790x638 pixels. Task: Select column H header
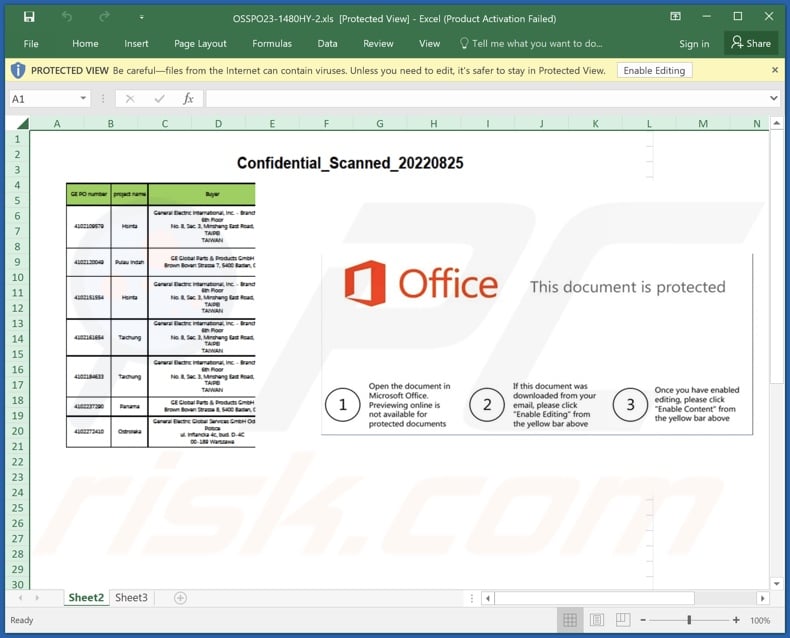[x=433, y=123]
